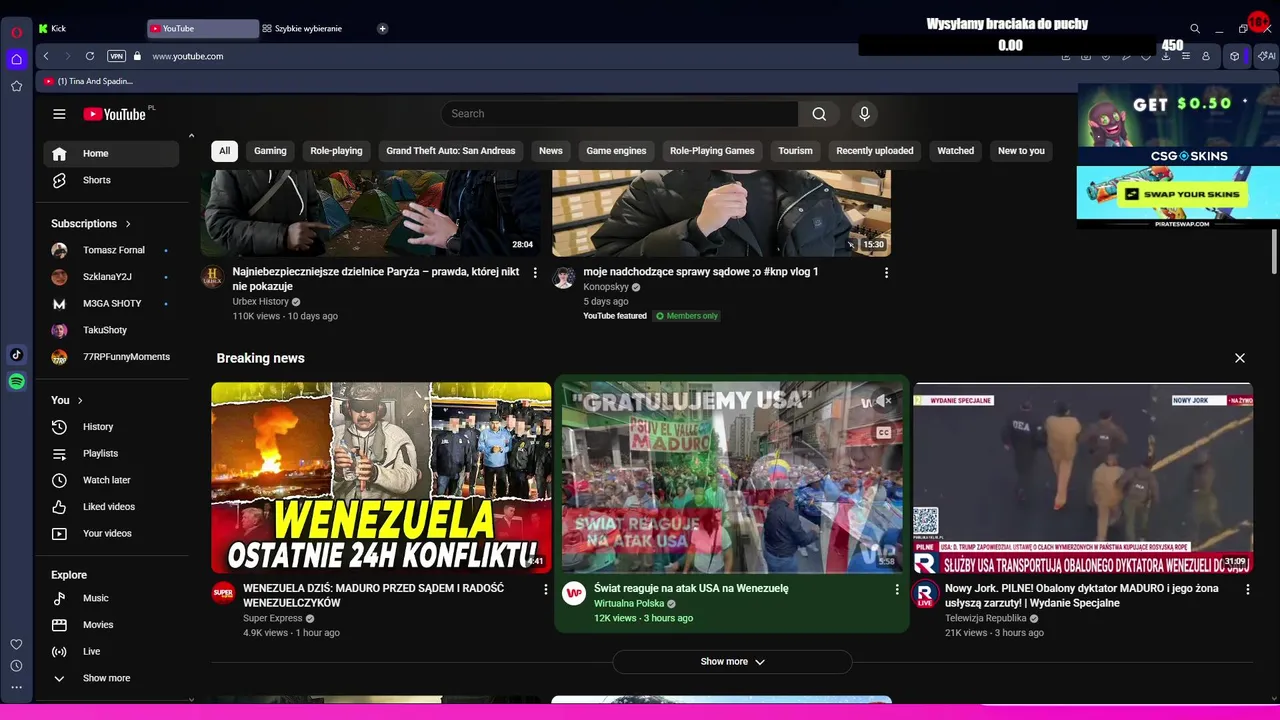Select the New to you chip
This screenshot has height=720, width=1280.
[x=1021, y=151]
